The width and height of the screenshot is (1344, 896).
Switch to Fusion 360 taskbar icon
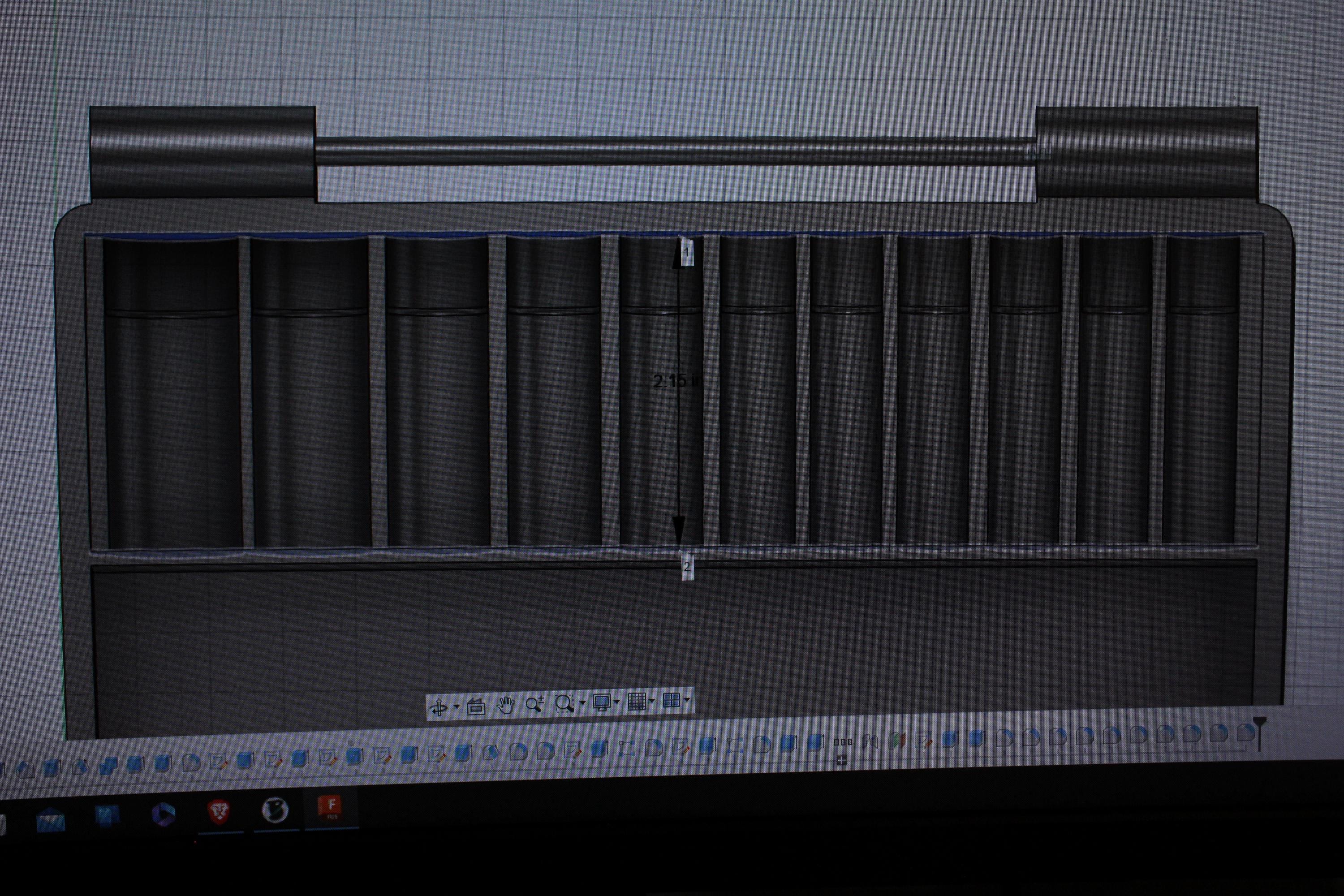coord(330,807)
